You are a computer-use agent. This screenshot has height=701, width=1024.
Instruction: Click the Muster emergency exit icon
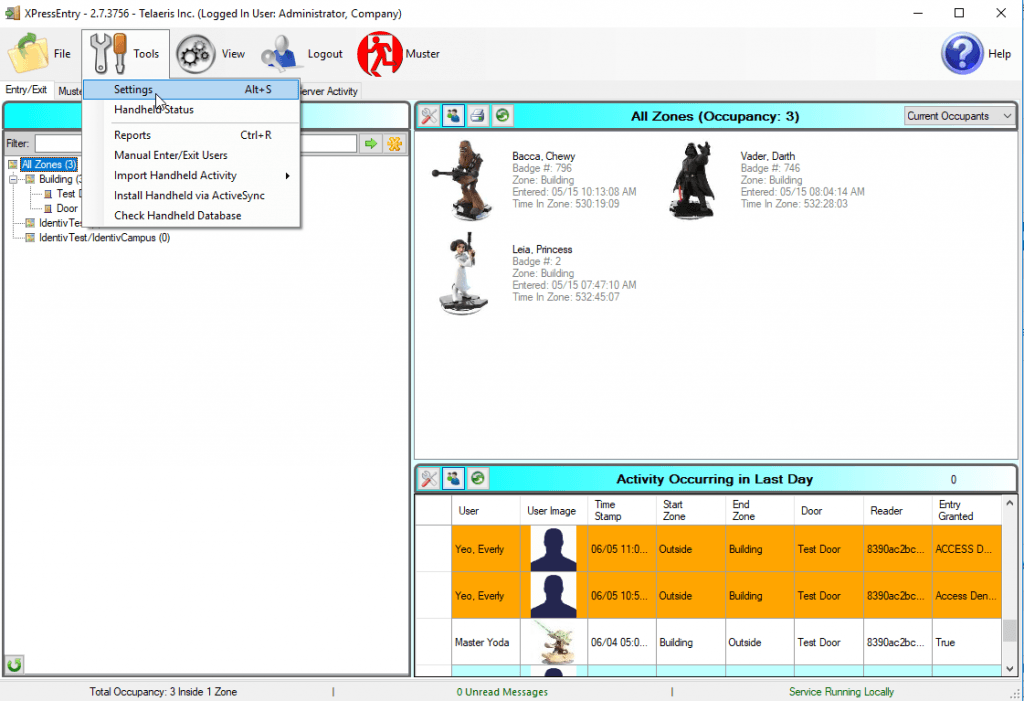(381, 54)
